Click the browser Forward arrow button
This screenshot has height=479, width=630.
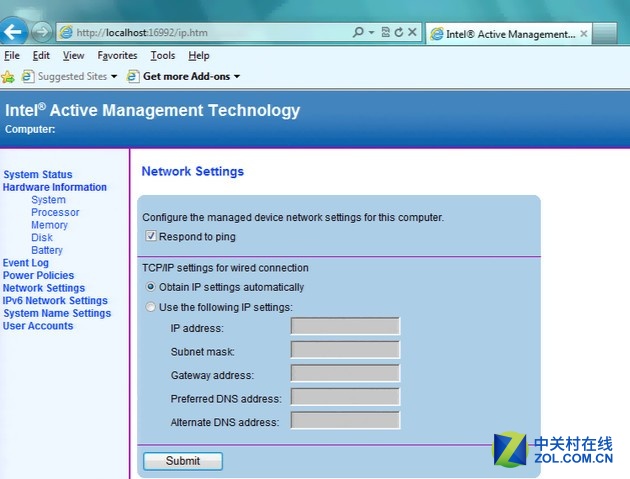coord(42,32)
